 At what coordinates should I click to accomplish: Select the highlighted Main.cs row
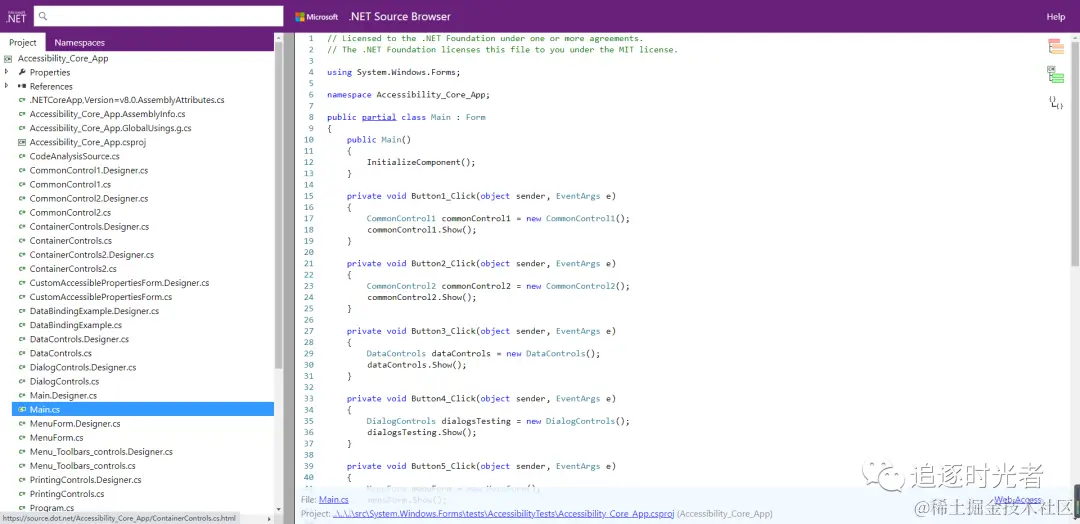143,409
